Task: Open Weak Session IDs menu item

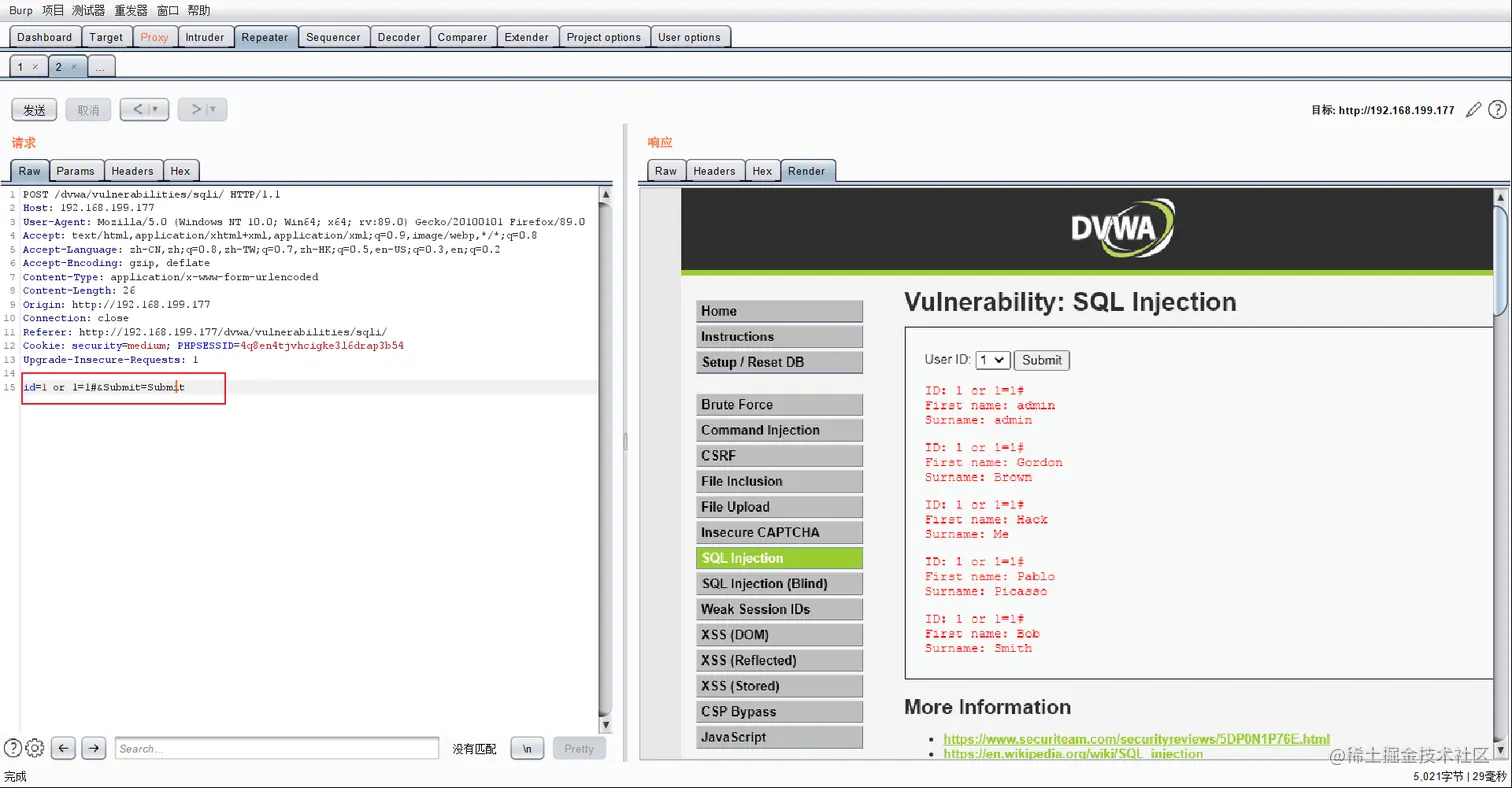Action: [x=779, y=609]
